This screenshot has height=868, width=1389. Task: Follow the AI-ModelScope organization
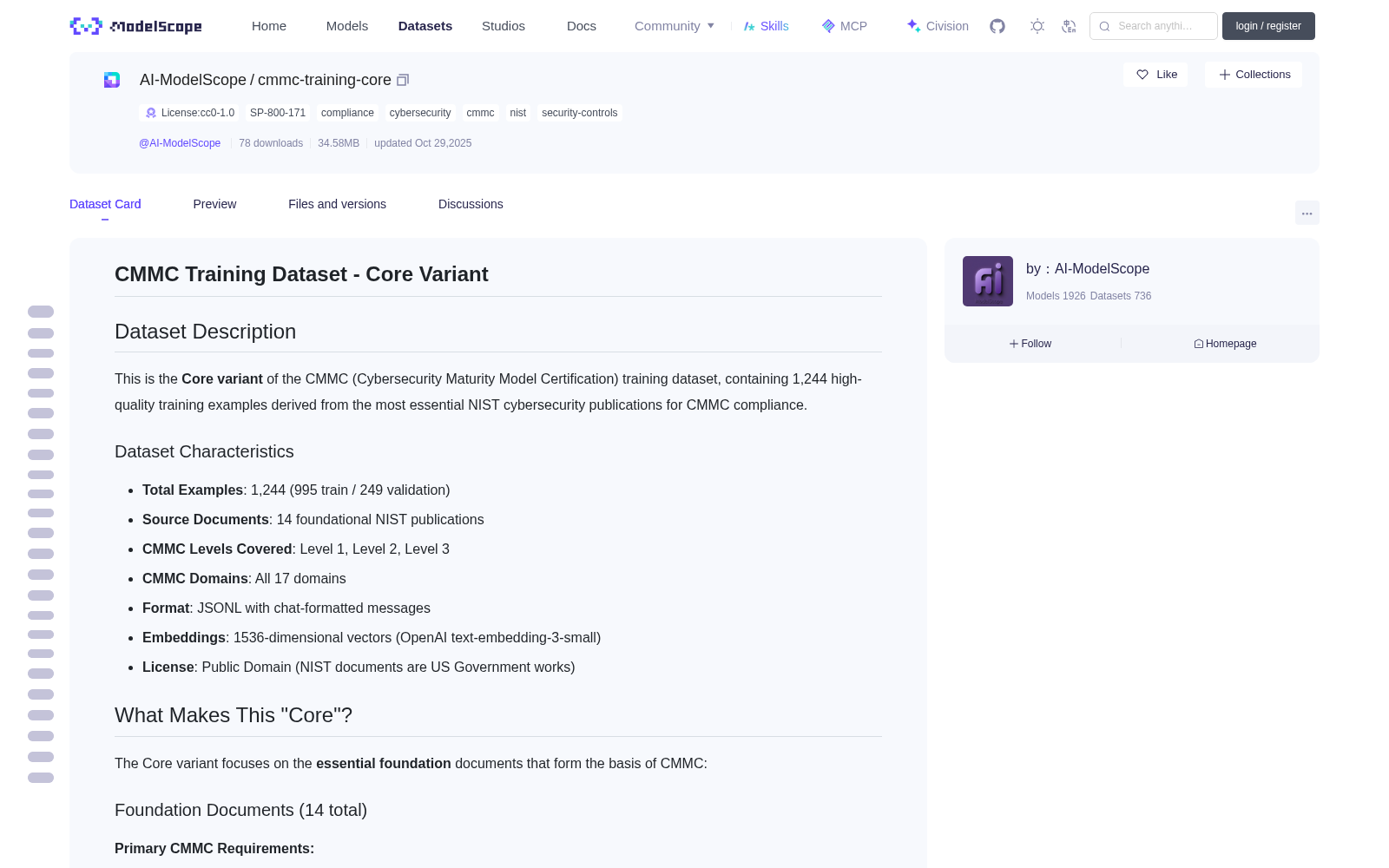pyautogui.click(x=1030, y=344)
